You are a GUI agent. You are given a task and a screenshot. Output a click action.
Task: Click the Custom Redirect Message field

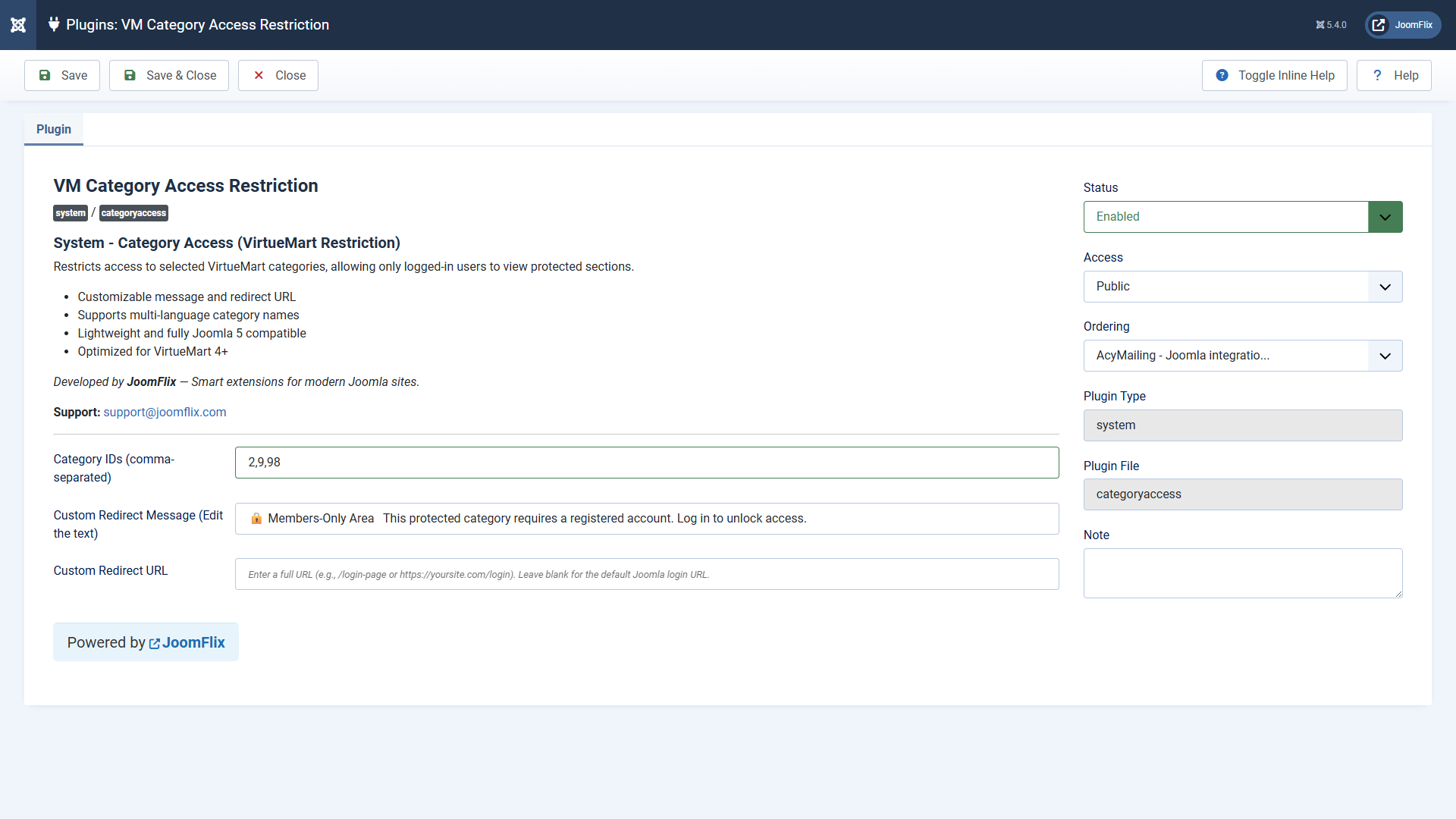click(x=646, y=519)
